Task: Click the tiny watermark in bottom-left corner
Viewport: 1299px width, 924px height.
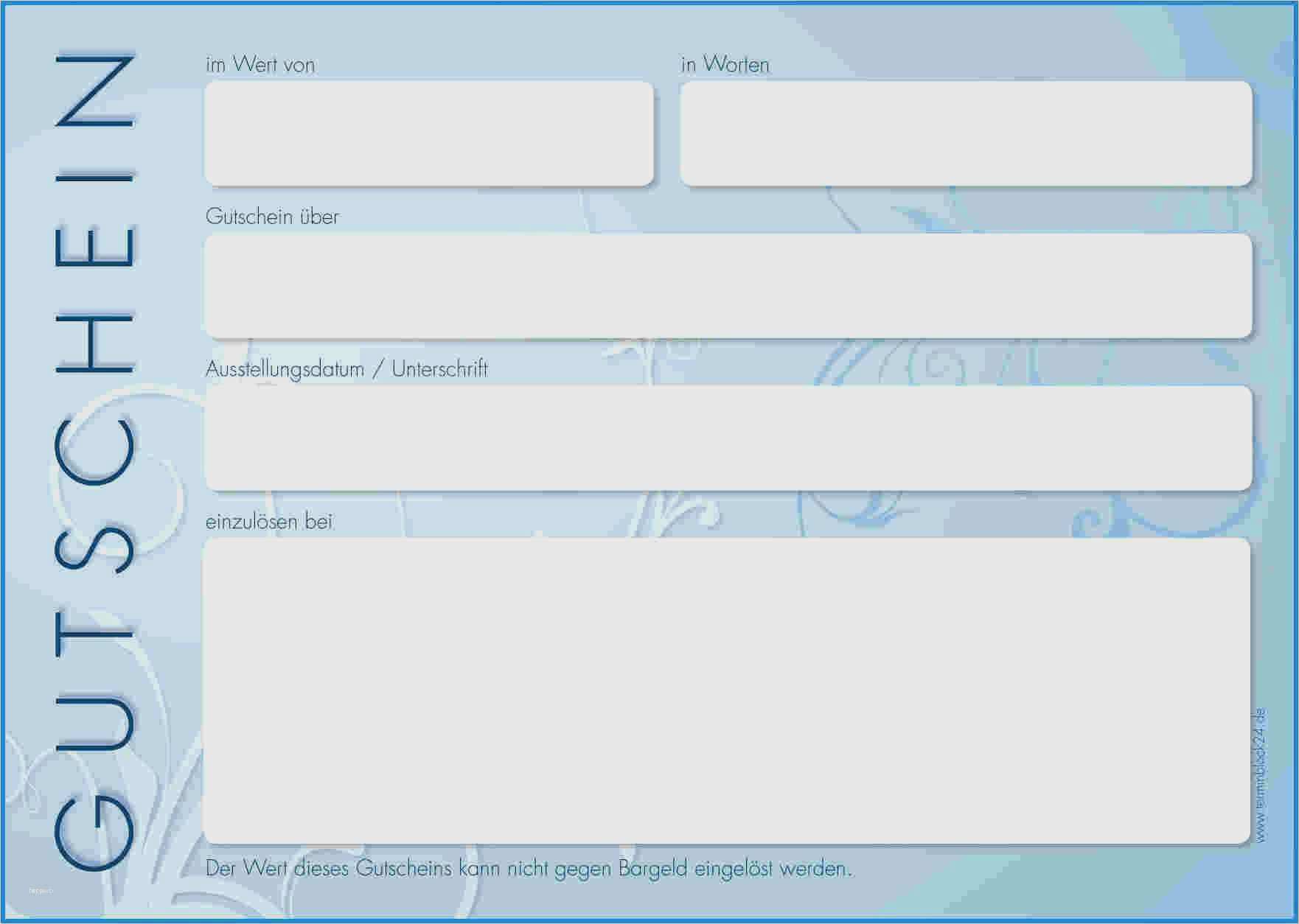Action: pyautogui.click(x=41, y=891)
